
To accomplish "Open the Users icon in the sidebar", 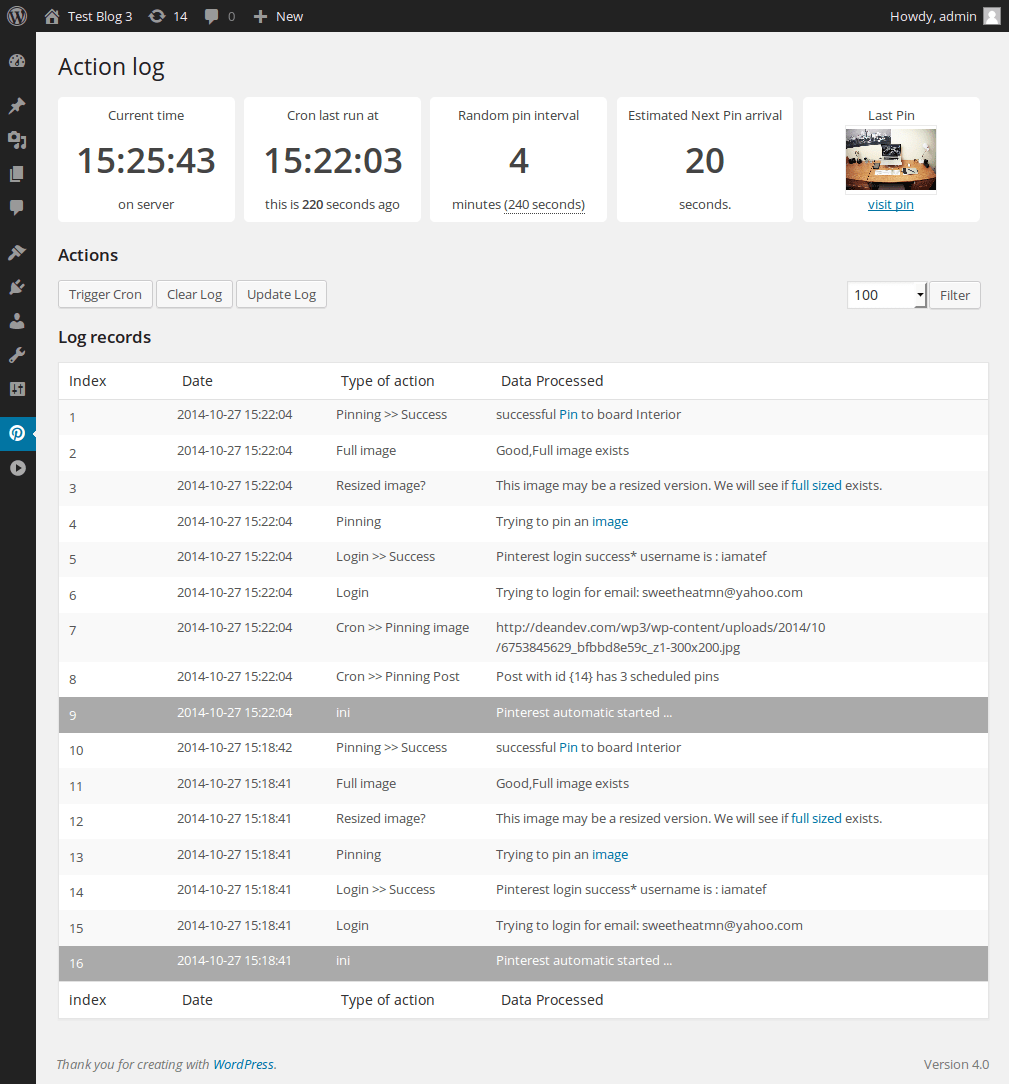I will click(x=17, y=320).
